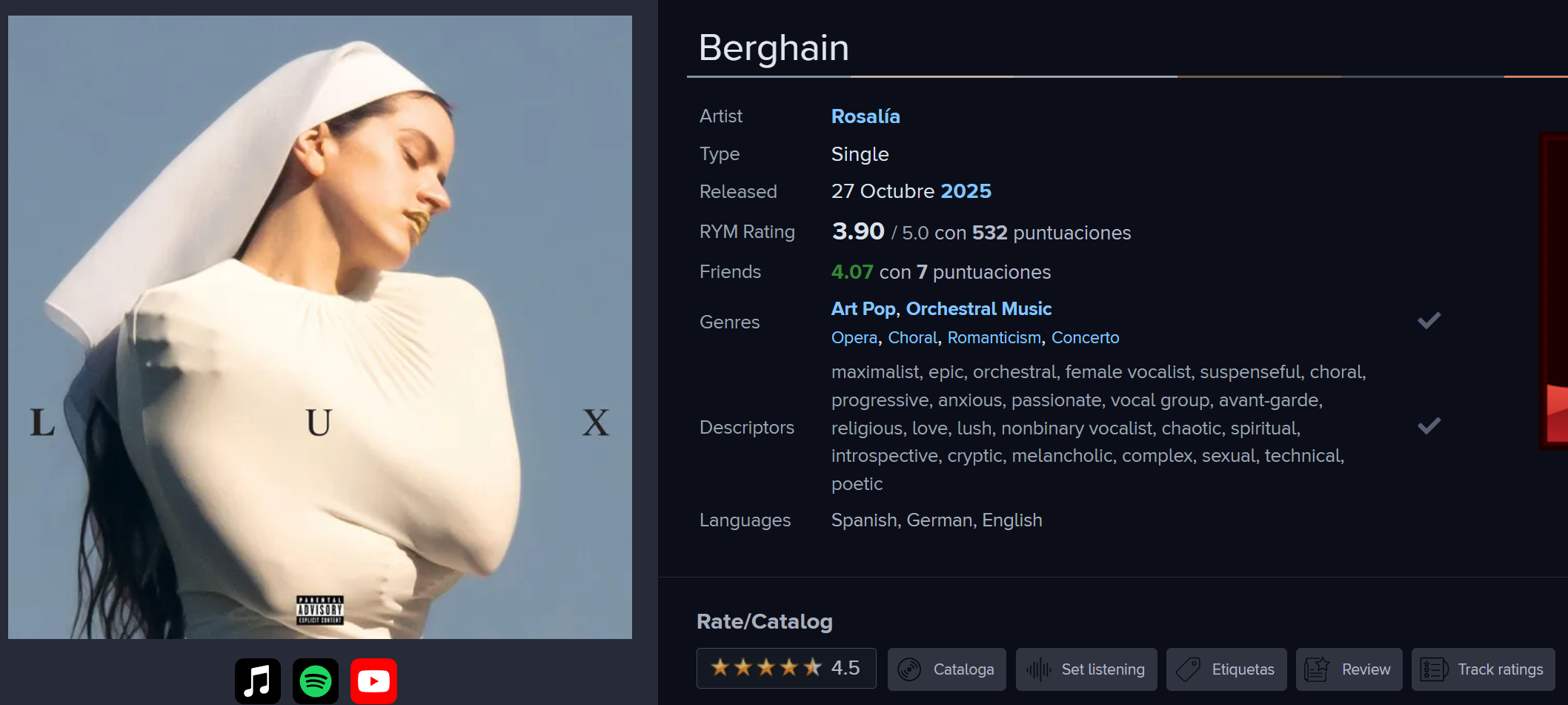Open the Romanticism genre link

click(x=994, y=338)
